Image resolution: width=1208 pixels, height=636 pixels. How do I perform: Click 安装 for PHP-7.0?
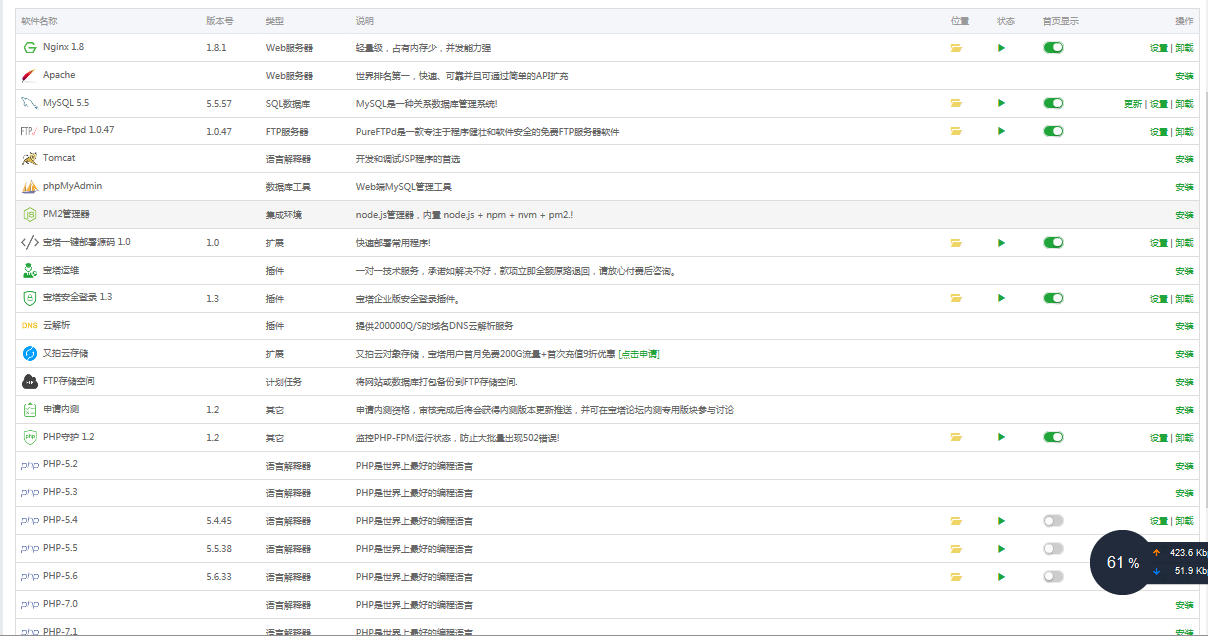click(1184, 605)
